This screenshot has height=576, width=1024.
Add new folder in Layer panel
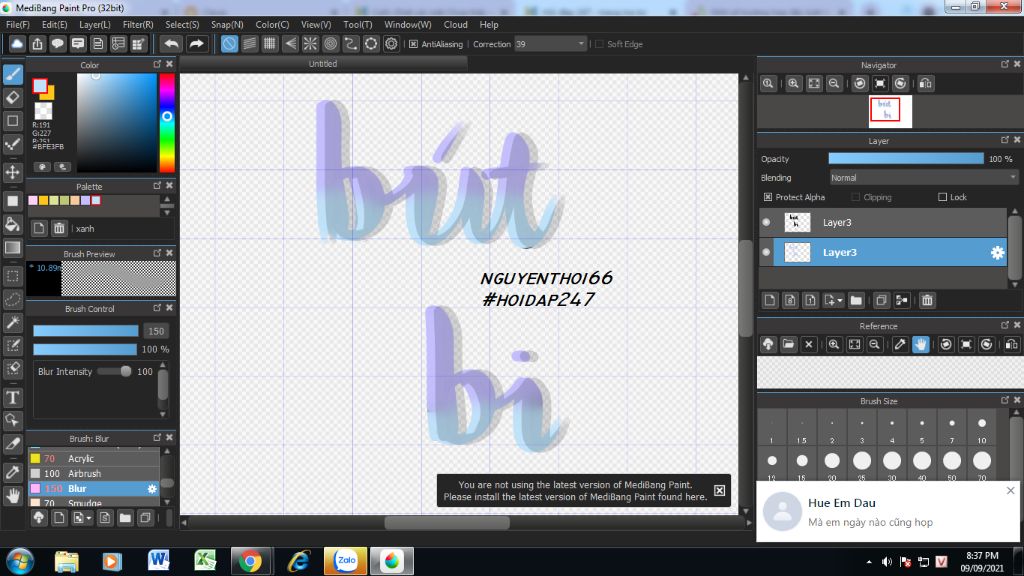click(x=856, y=300)
